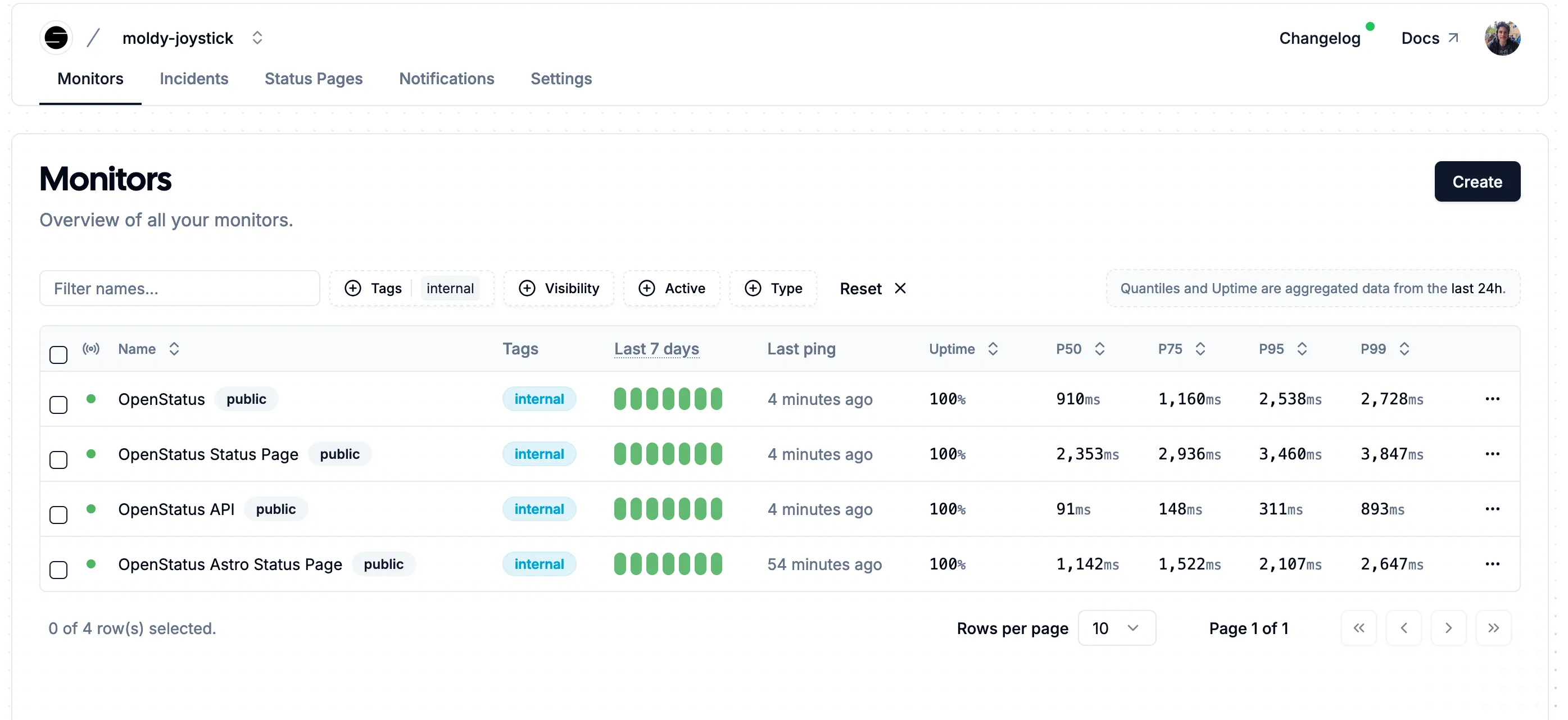Image resolution: width=1568 pixels, height=720 pixels.
Task: Open the rows per page dropdown
Action: (1116, 627)
